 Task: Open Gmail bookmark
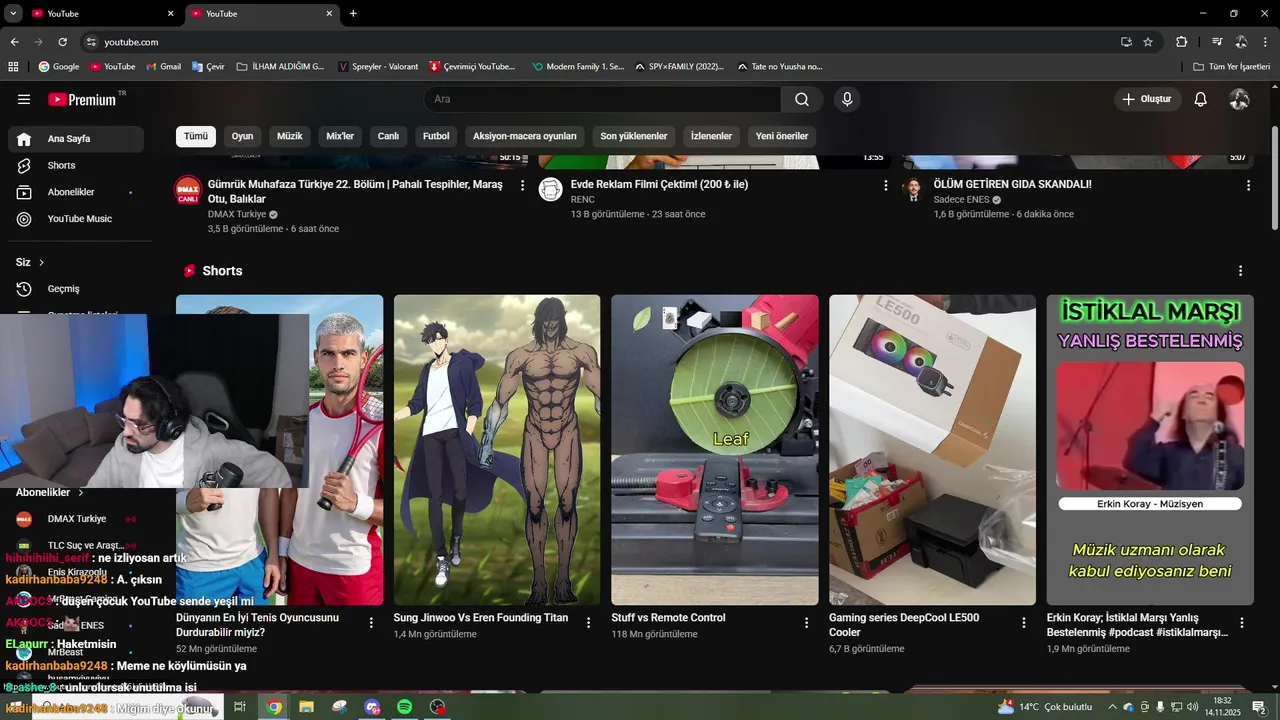pos(163,67)
